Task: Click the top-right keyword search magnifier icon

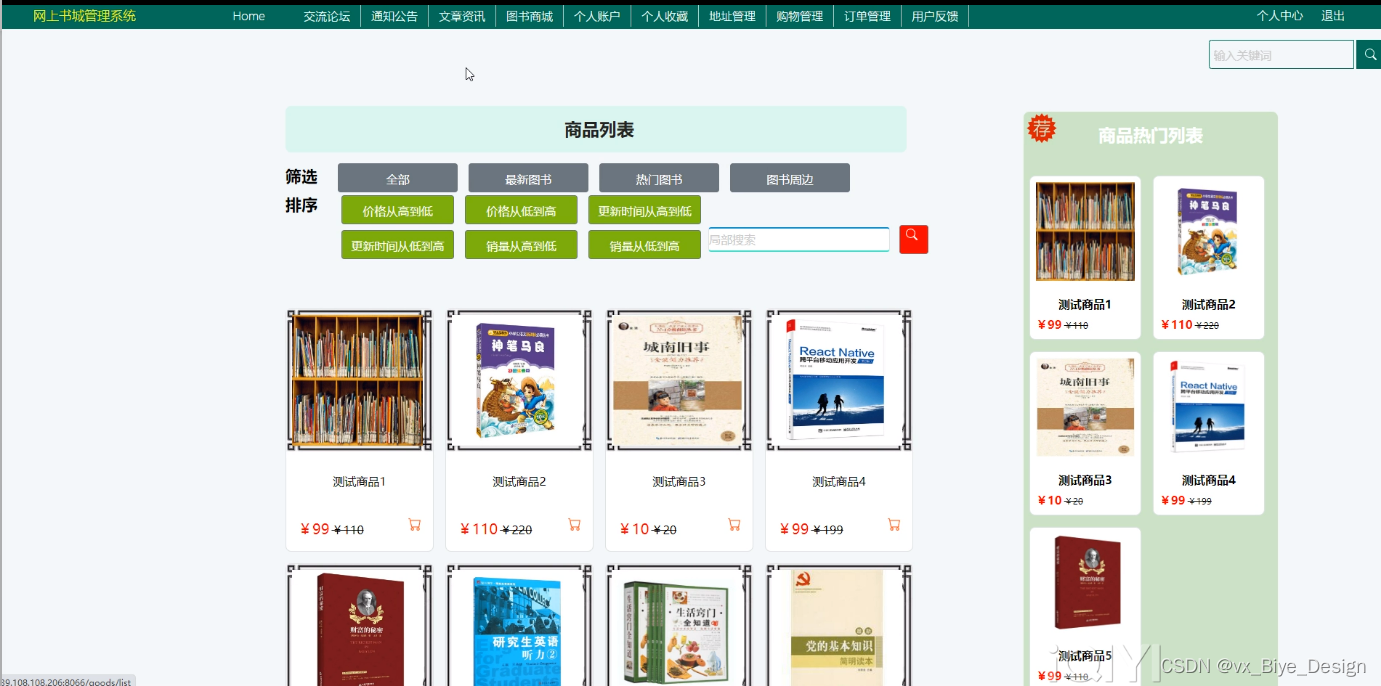Action: 1369,55
